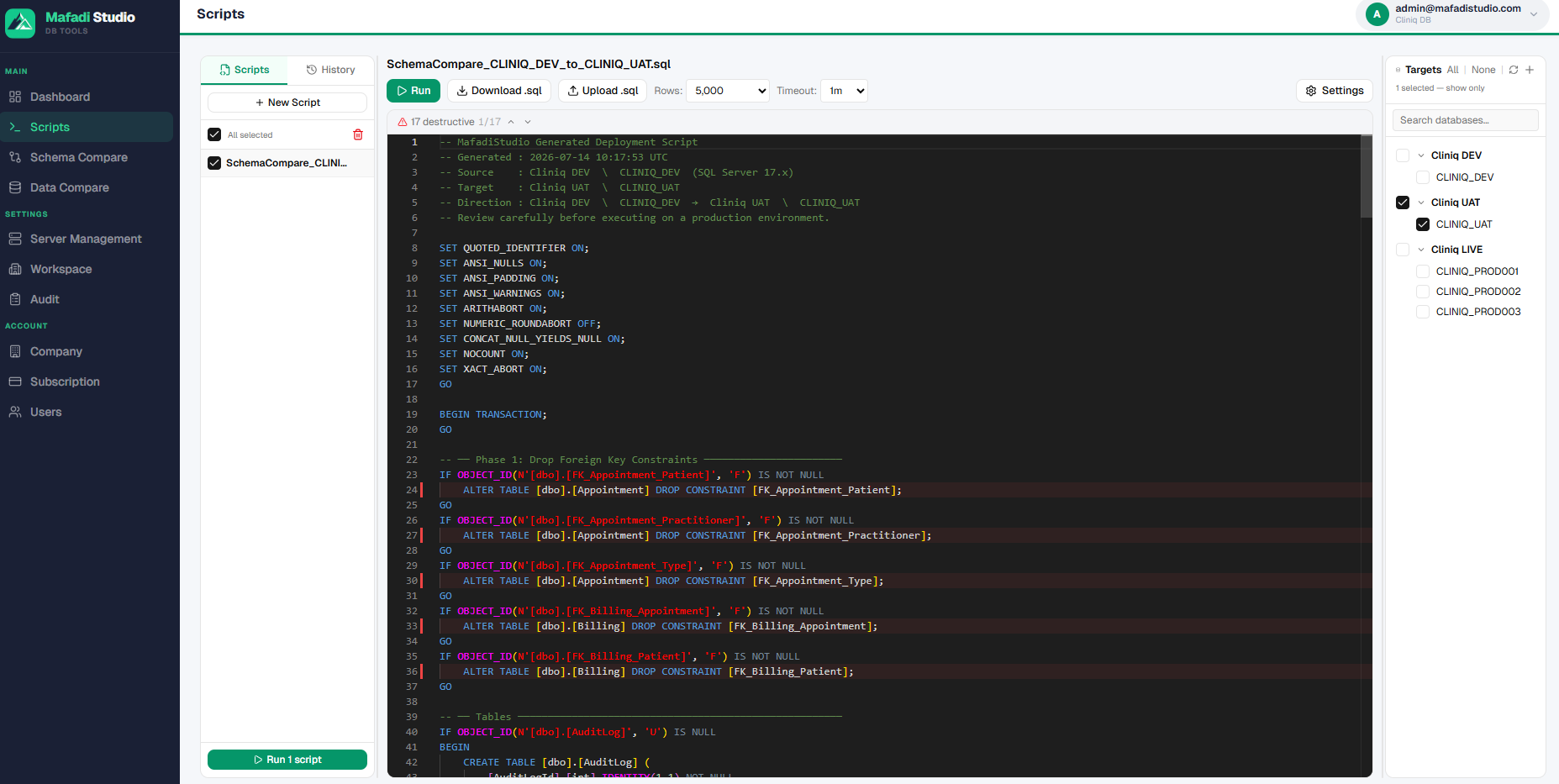Click line 24 destructive marker in gutter

tap(421, 490)
